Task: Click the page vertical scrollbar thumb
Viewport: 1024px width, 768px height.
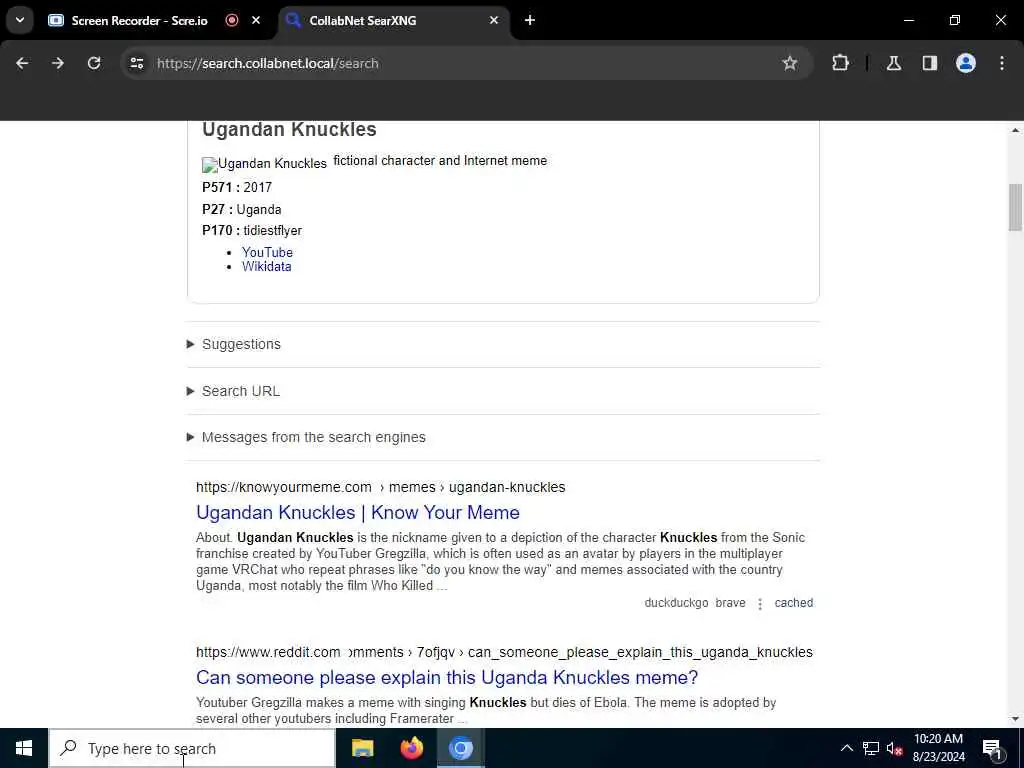Action: tap(1015, 208)
